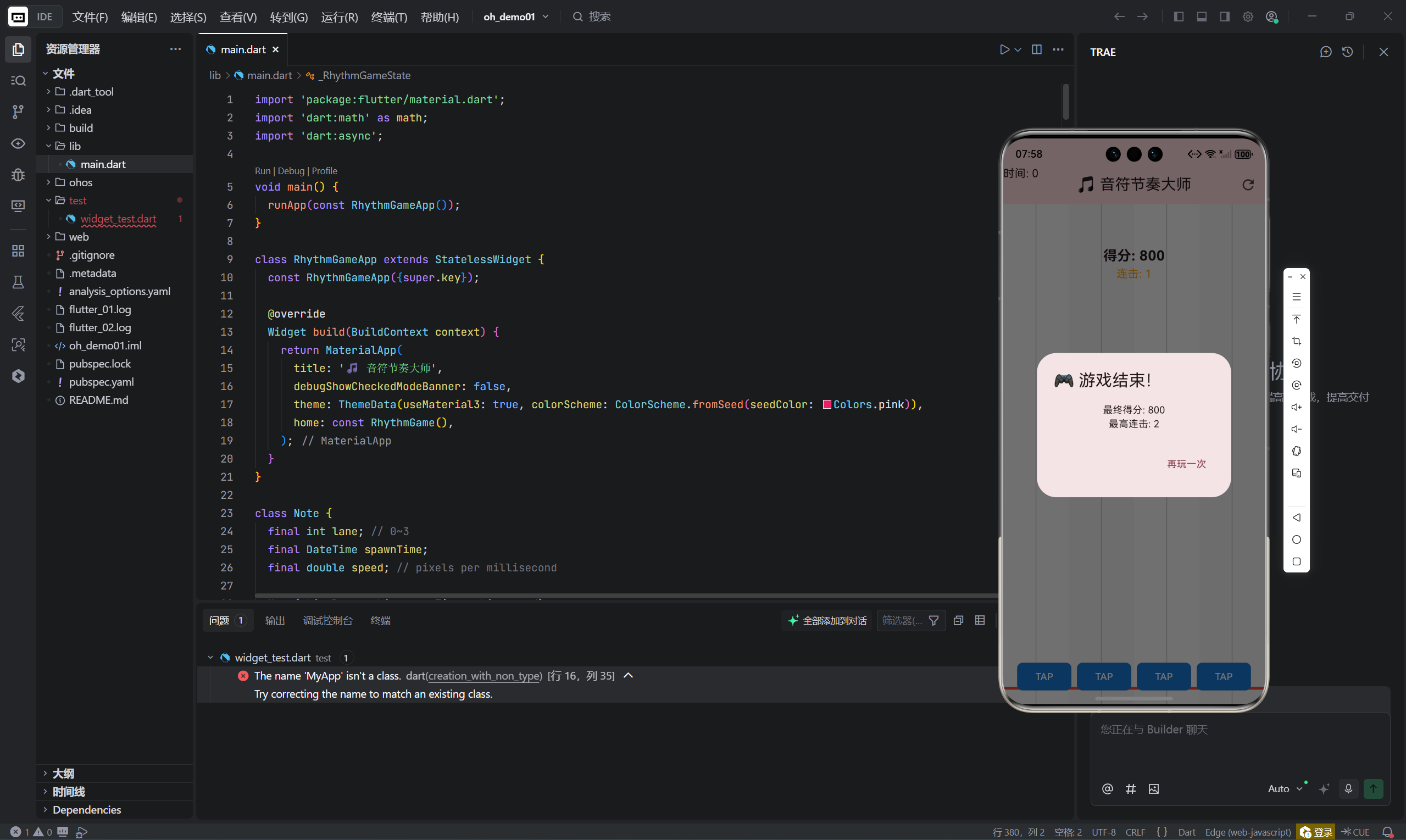Viewport: 1406px width, 840px height.
Task: Toggle the bottom panel layout icon
Action: [1201, 16]
